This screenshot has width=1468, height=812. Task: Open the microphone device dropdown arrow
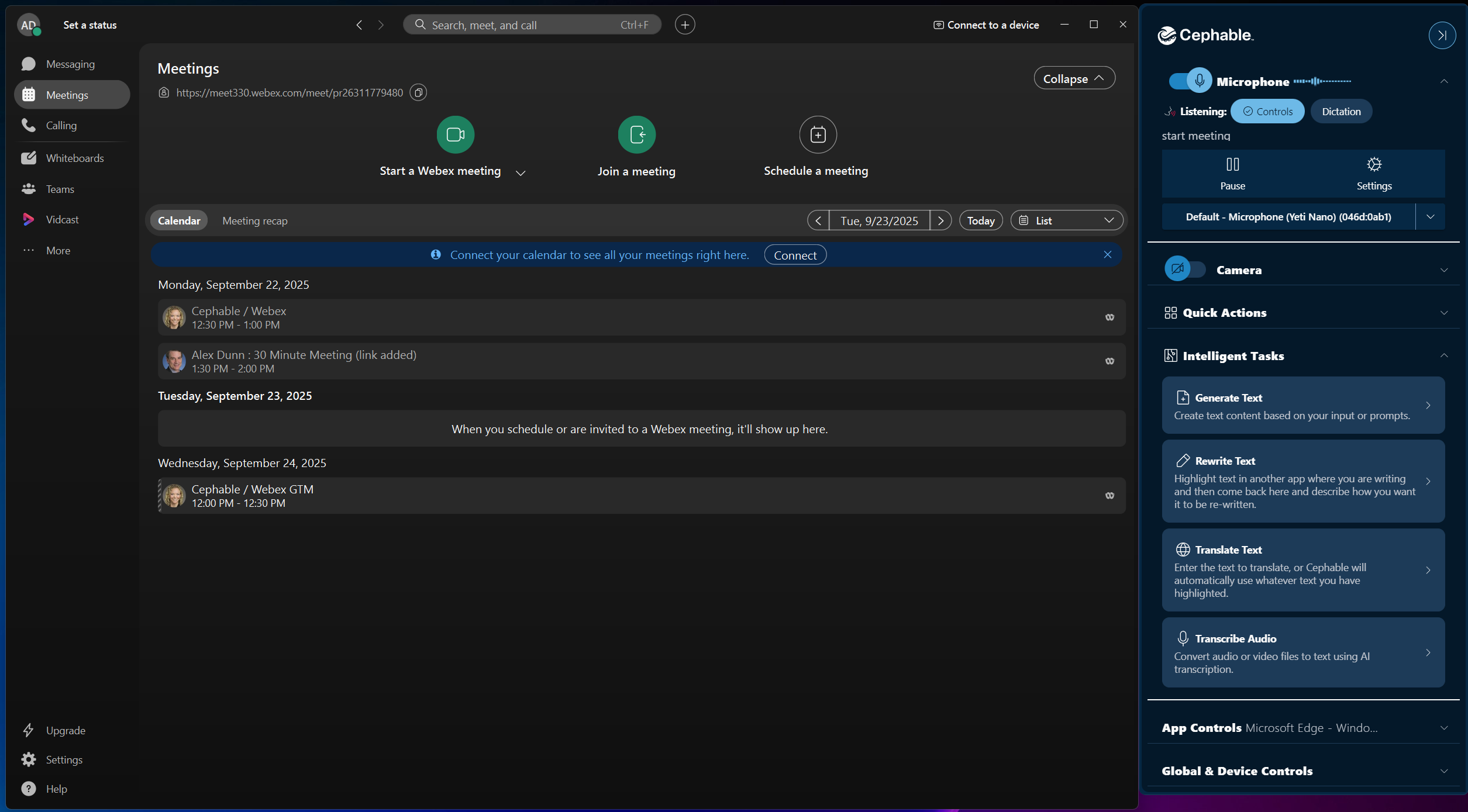[1430, 217]
